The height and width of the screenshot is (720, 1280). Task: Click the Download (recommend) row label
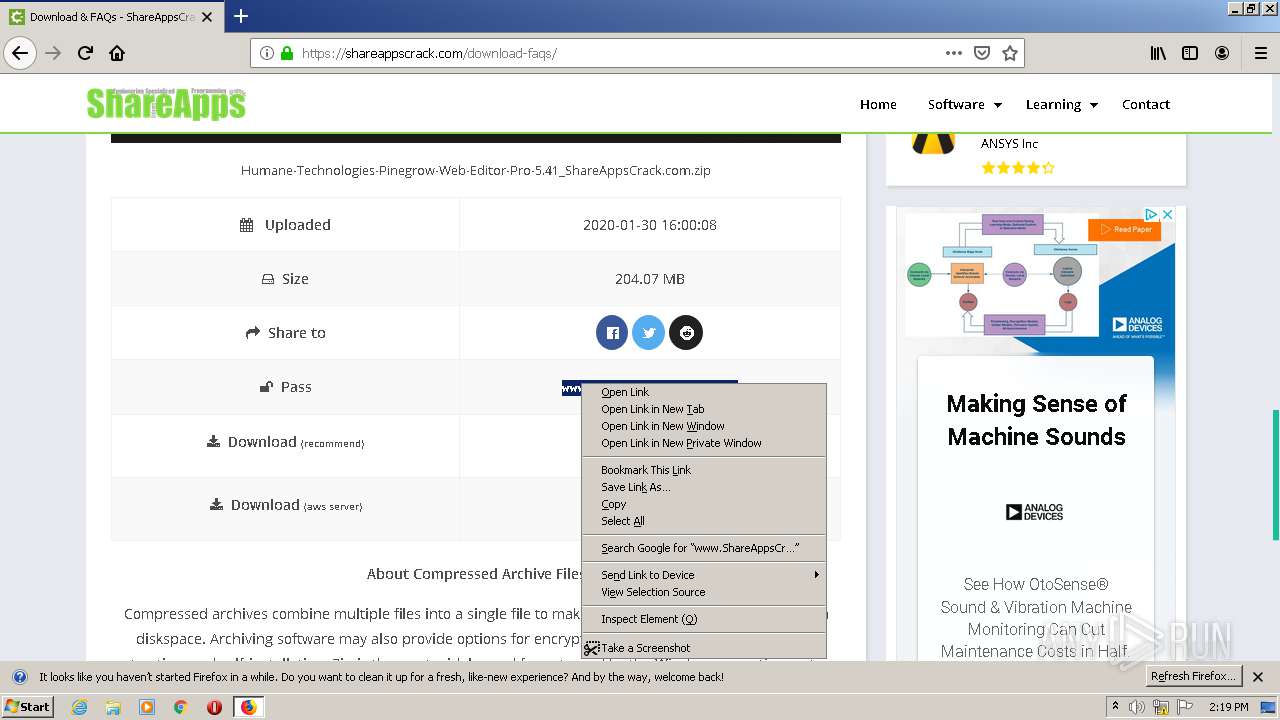(x=286, y=442)
